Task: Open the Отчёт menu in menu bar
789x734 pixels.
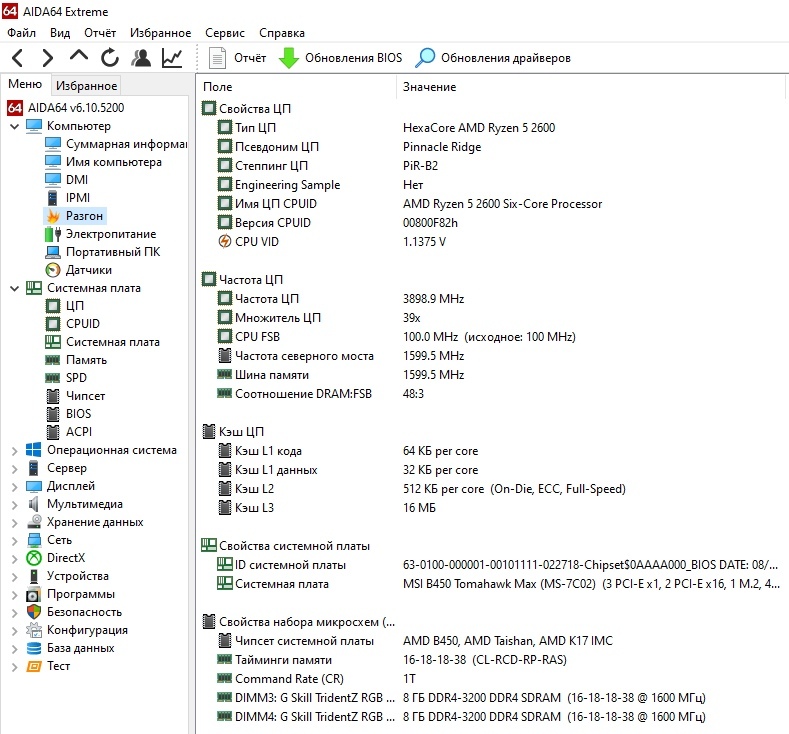Action: (x=100, y=33)
